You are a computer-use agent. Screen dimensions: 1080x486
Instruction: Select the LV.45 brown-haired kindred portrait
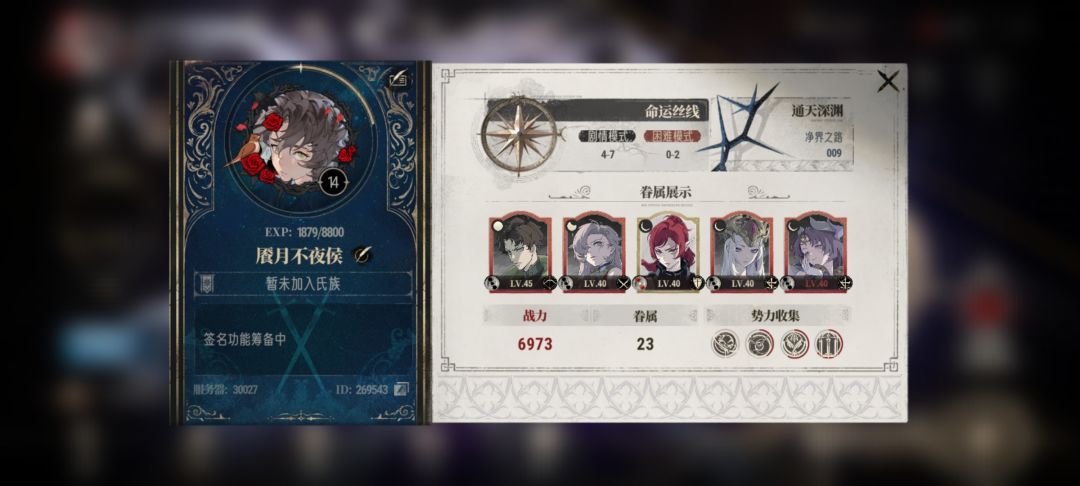pos(521,253)
